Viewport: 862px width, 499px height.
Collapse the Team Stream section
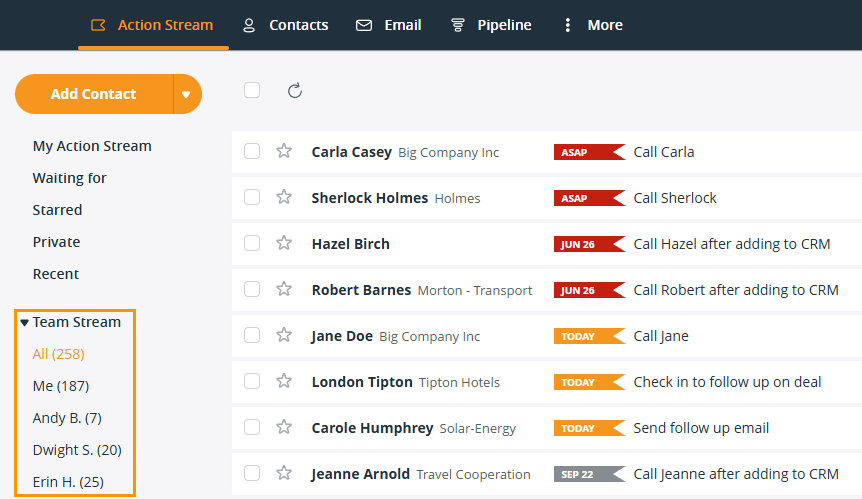[x=25, y=323]
